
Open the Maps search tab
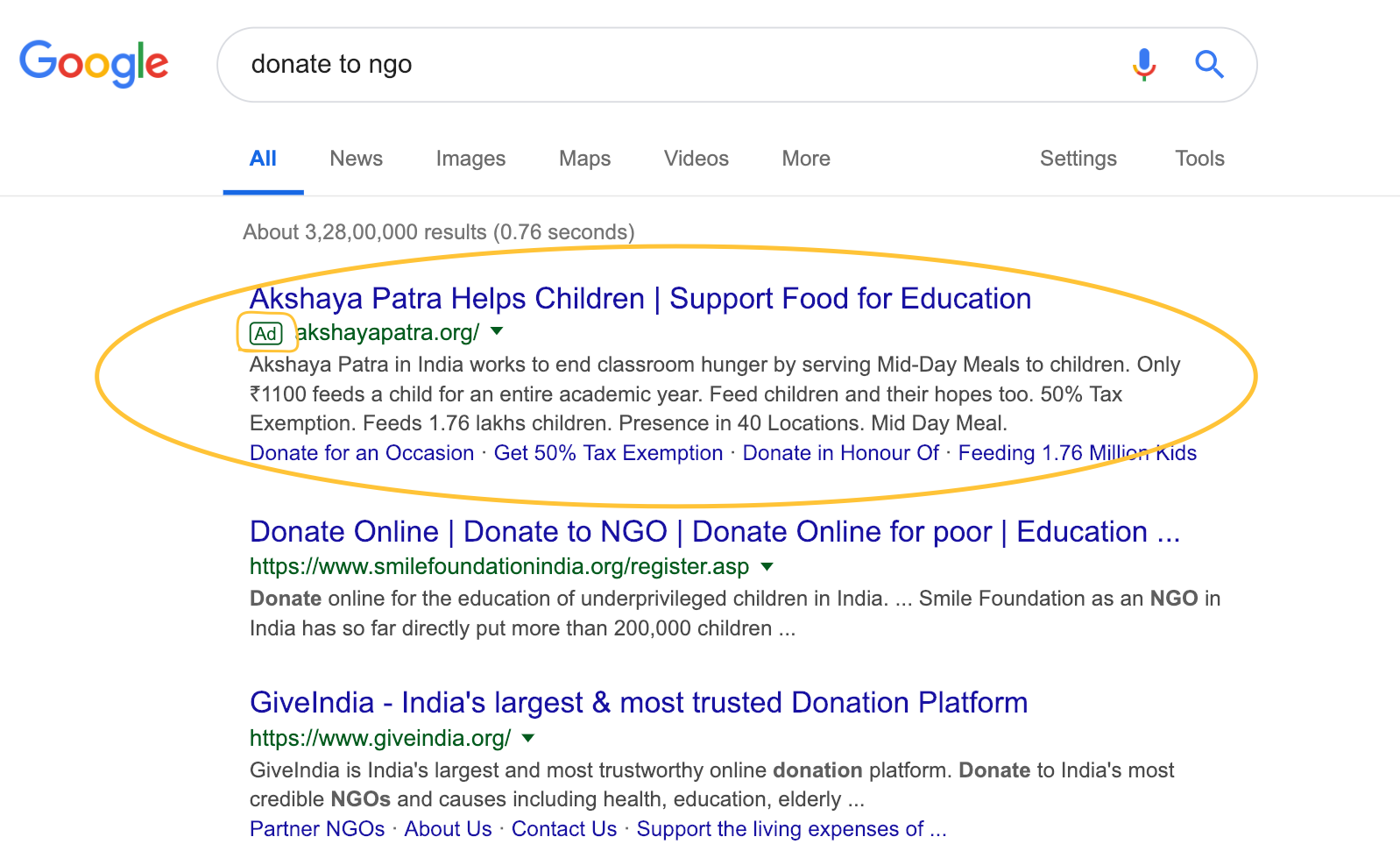pyautogui.click(x=584, y=159)
